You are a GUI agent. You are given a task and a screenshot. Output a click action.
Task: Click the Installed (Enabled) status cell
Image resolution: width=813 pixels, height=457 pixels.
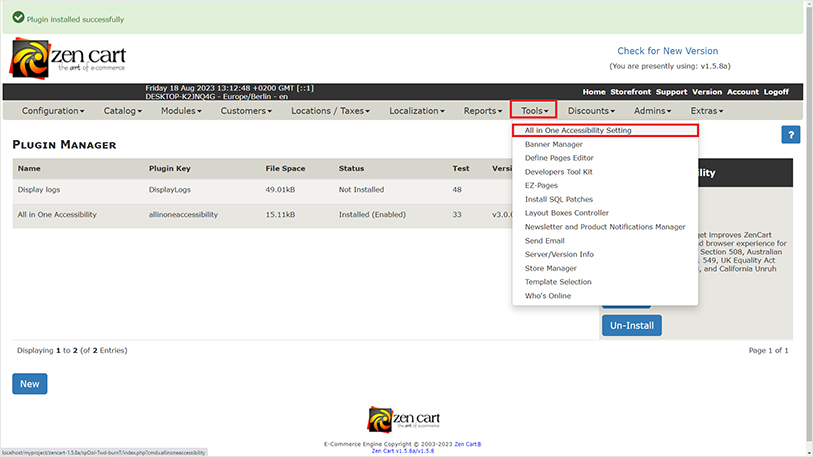click(372, 215)
